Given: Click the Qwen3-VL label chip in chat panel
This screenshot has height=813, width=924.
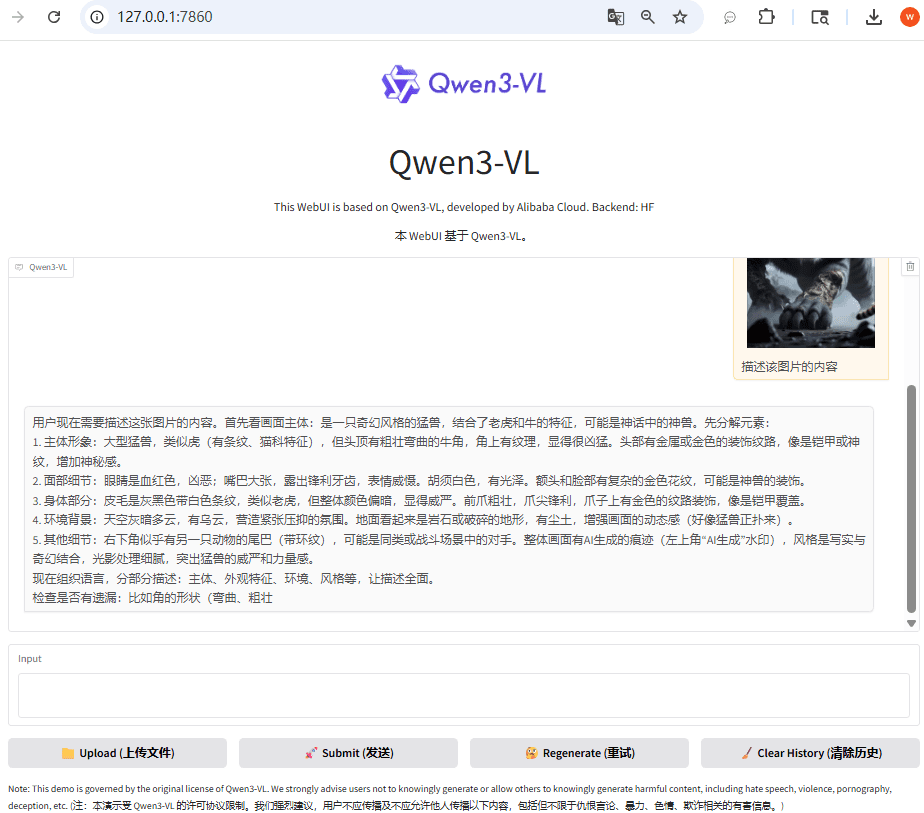Looking at the screenshot, I should point(40,266).
